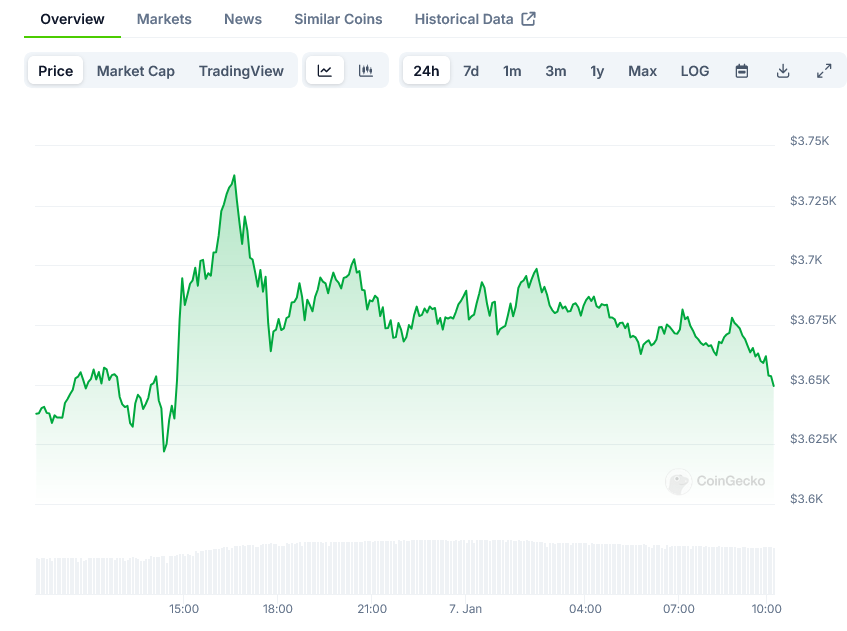Open the calendar date range picker
The width and height of the screenshot is (847, 631).
pyautogui.click(x=742, y=71)
